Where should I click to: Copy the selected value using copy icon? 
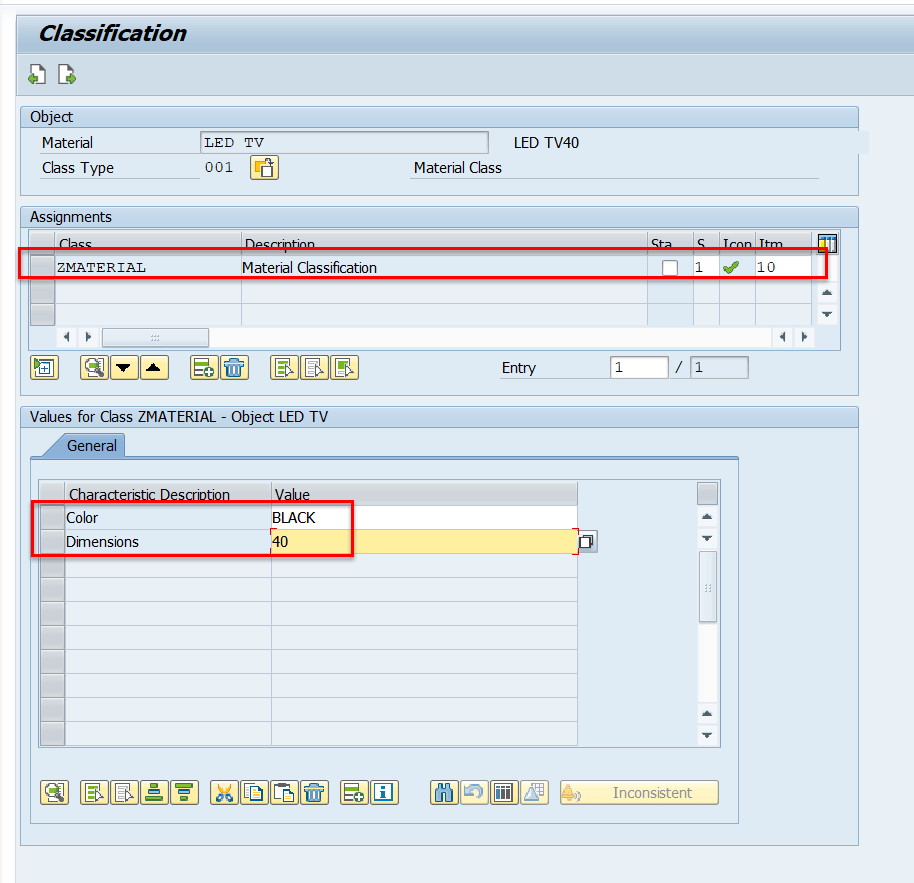coord(254,792)
